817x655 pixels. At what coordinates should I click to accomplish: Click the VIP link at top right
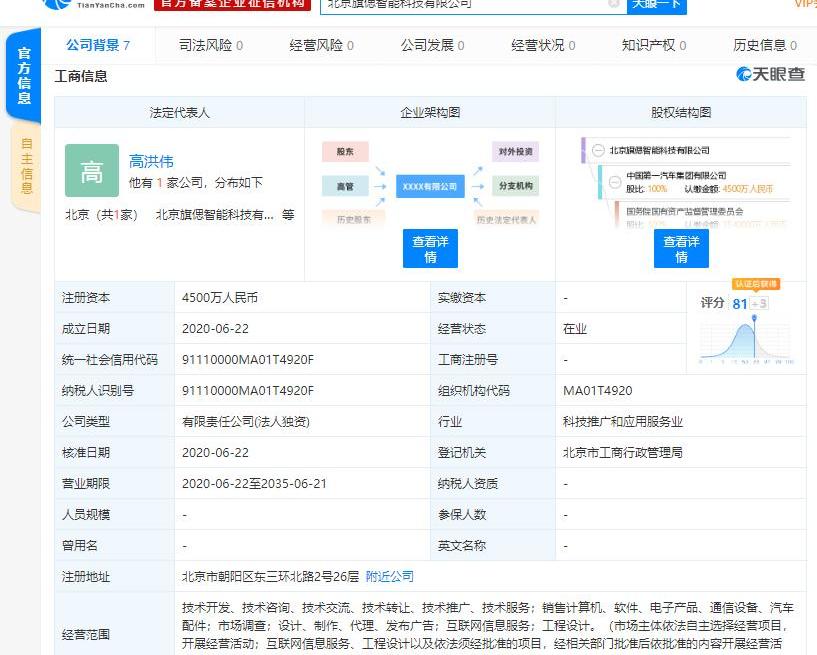click(804, 4)
